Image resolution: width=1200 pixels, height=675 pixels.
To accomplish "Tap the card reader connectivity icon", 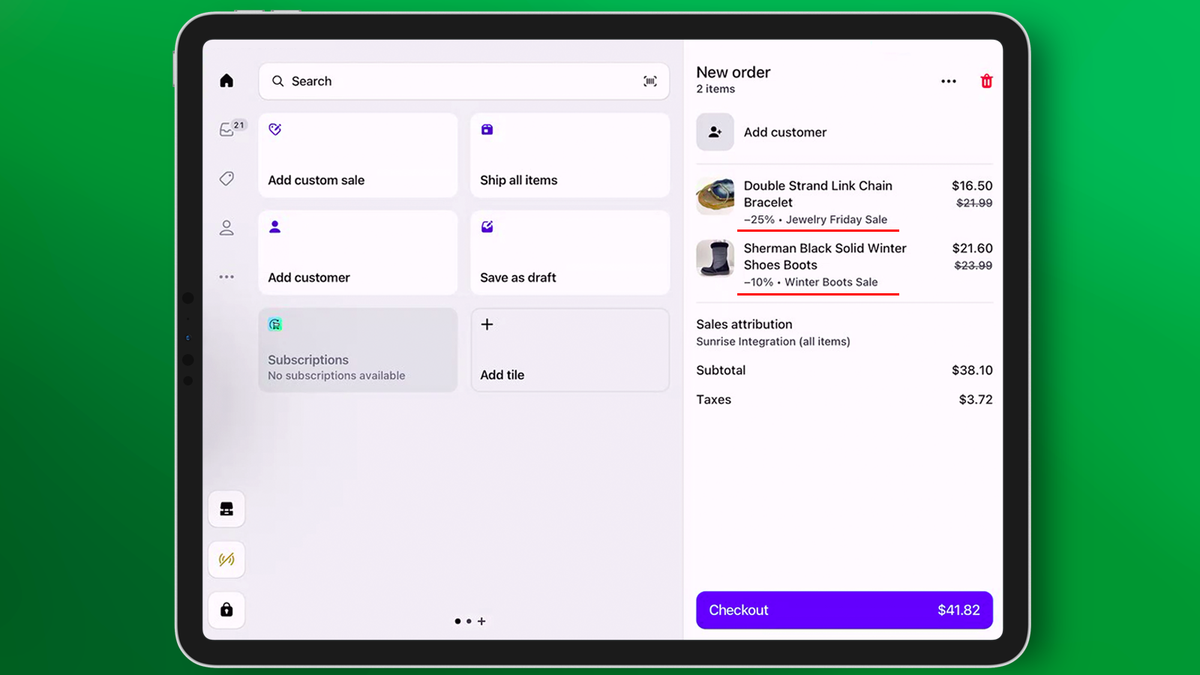I will [x=227, y=559].
